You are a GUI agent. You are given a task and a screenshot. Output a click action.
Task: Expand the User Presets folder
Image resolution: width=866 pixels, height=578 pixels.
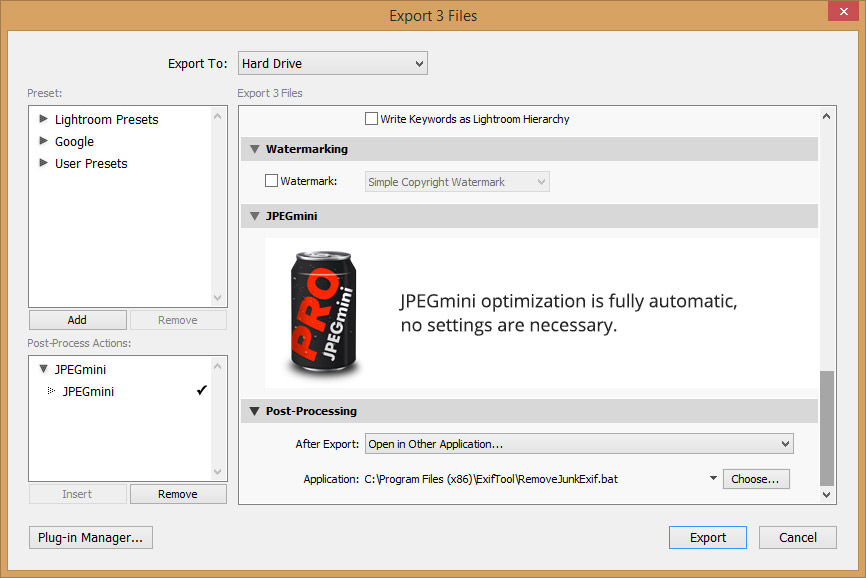click(44, 163)
